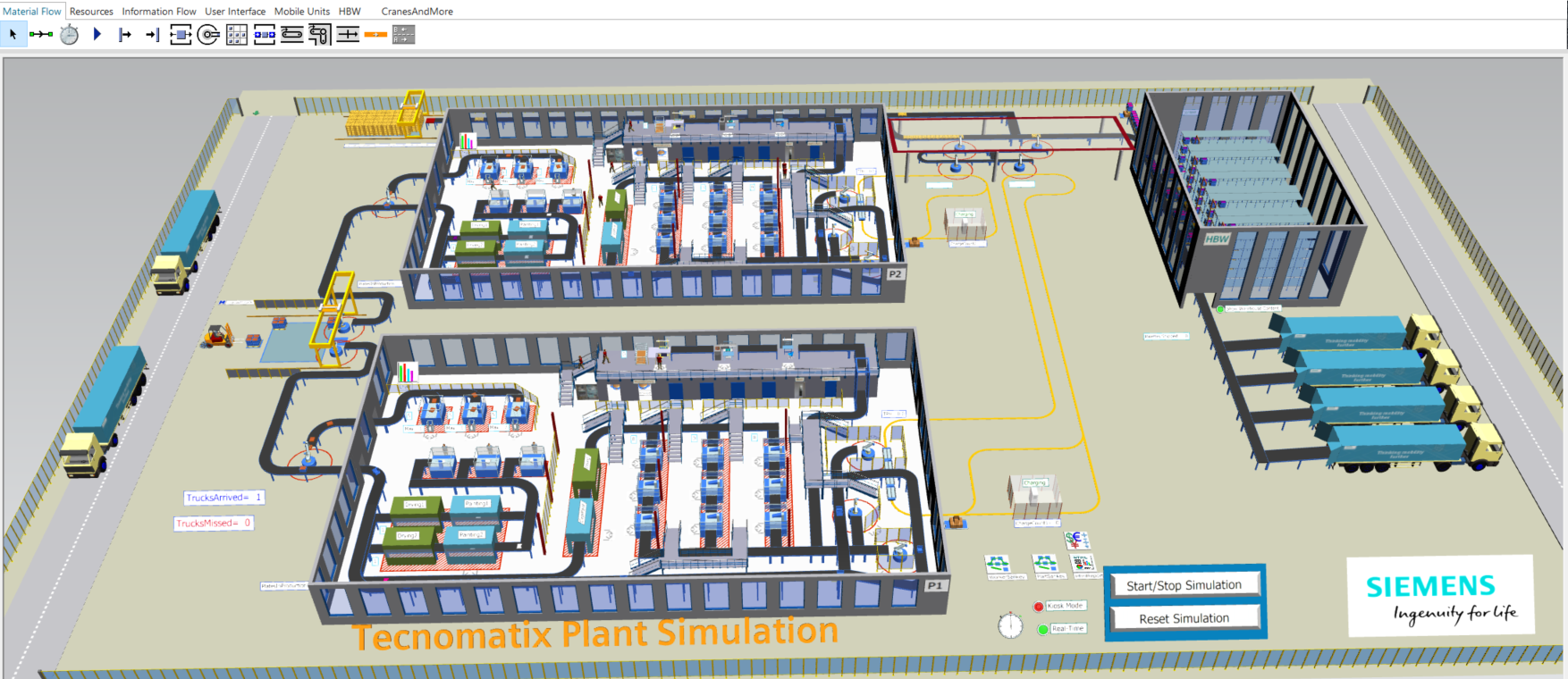Choose the grid-style Store object
This screenshot has height=679, width=1568.
click(237, 35)
